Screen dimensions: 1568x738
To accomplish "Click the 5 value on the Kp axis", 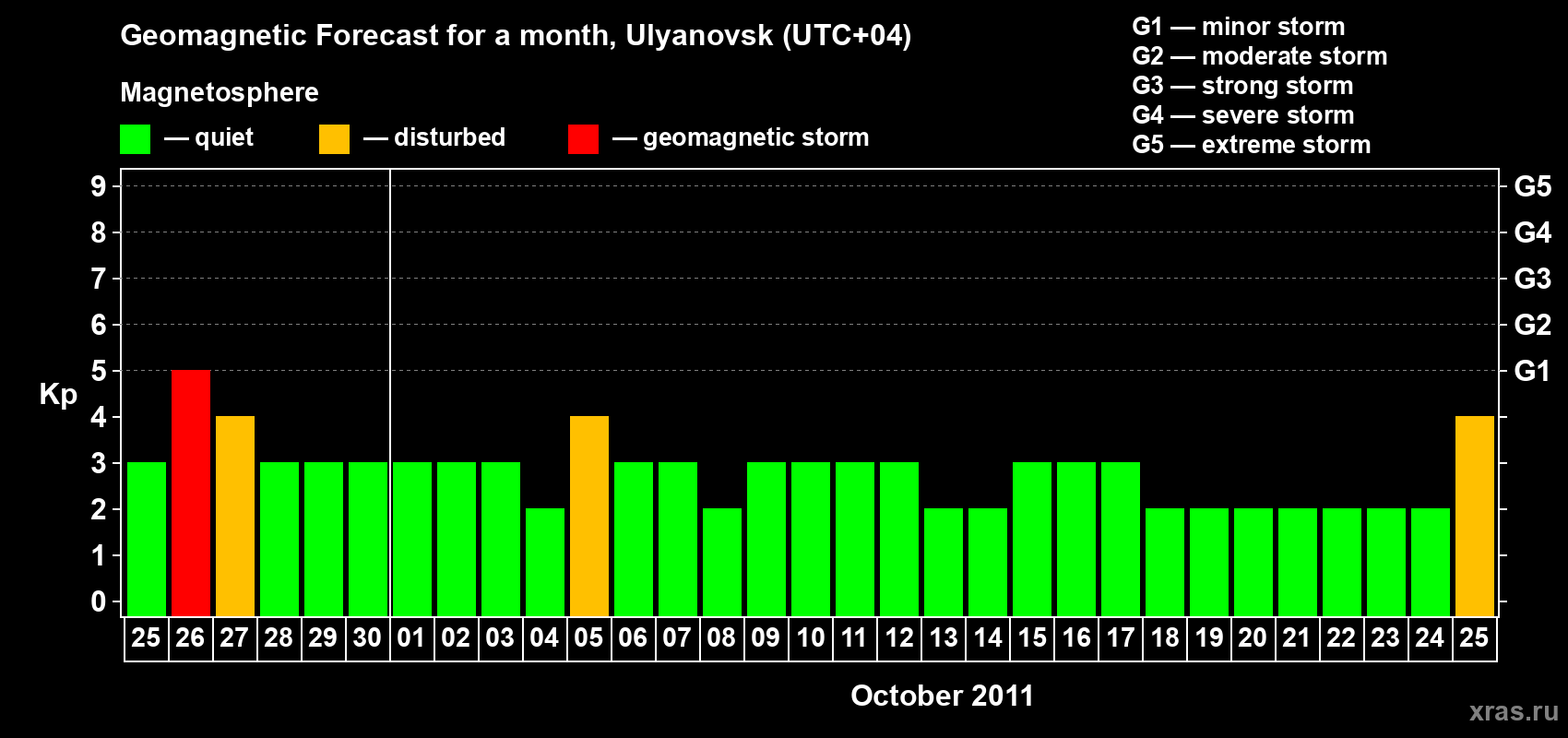I will [99, 371].
